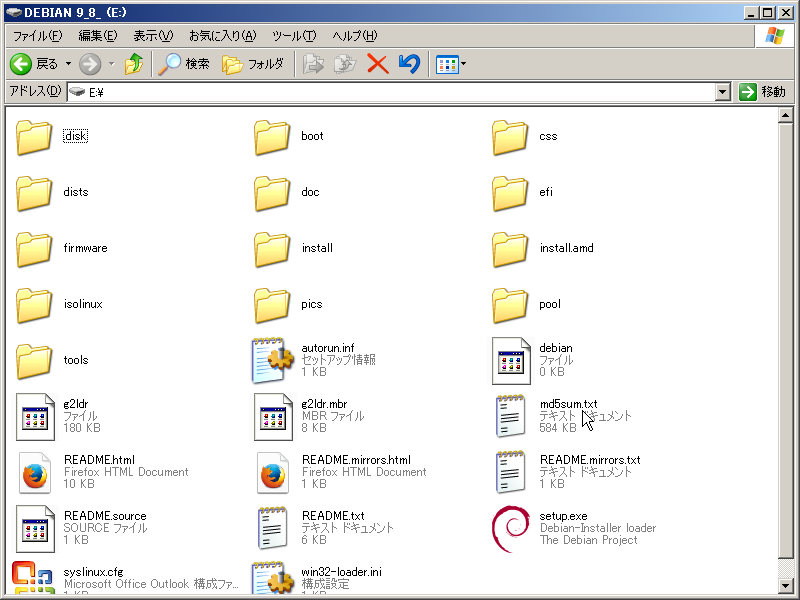This screenshot has width=800, height=600.
Task: Select the autorun.inf setup information icon
Action: 272,360
